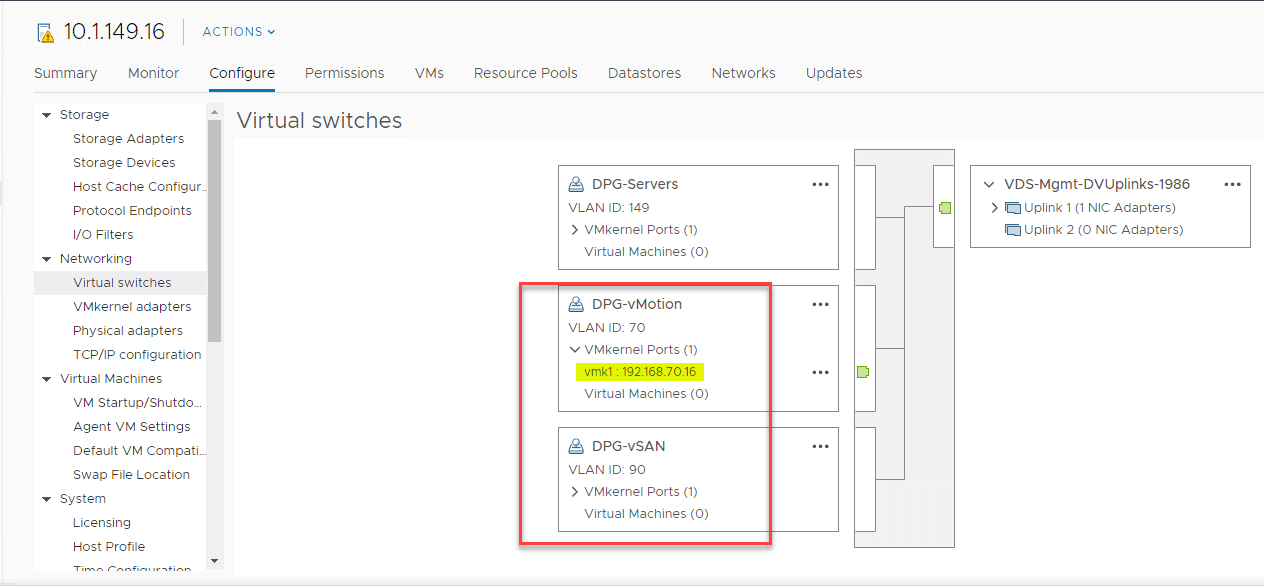The height and width of the screenshot is (586, 1264).
Task: Collapse the Virtual Machines sidebar section
Action: (x=46, y=378)
